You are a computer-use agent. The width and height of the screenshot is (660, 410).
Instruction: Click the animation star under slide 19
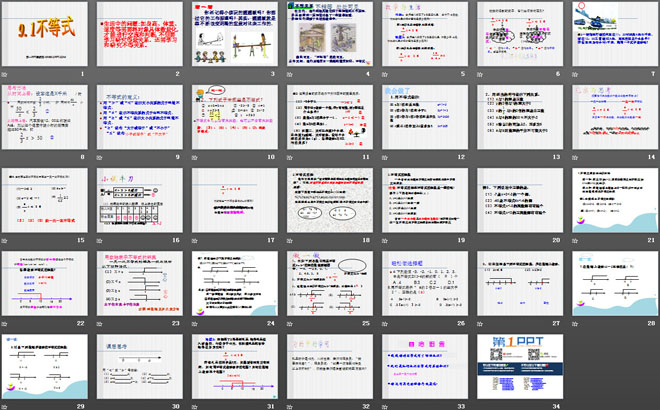pyautogui.click(x=385, y=241)
